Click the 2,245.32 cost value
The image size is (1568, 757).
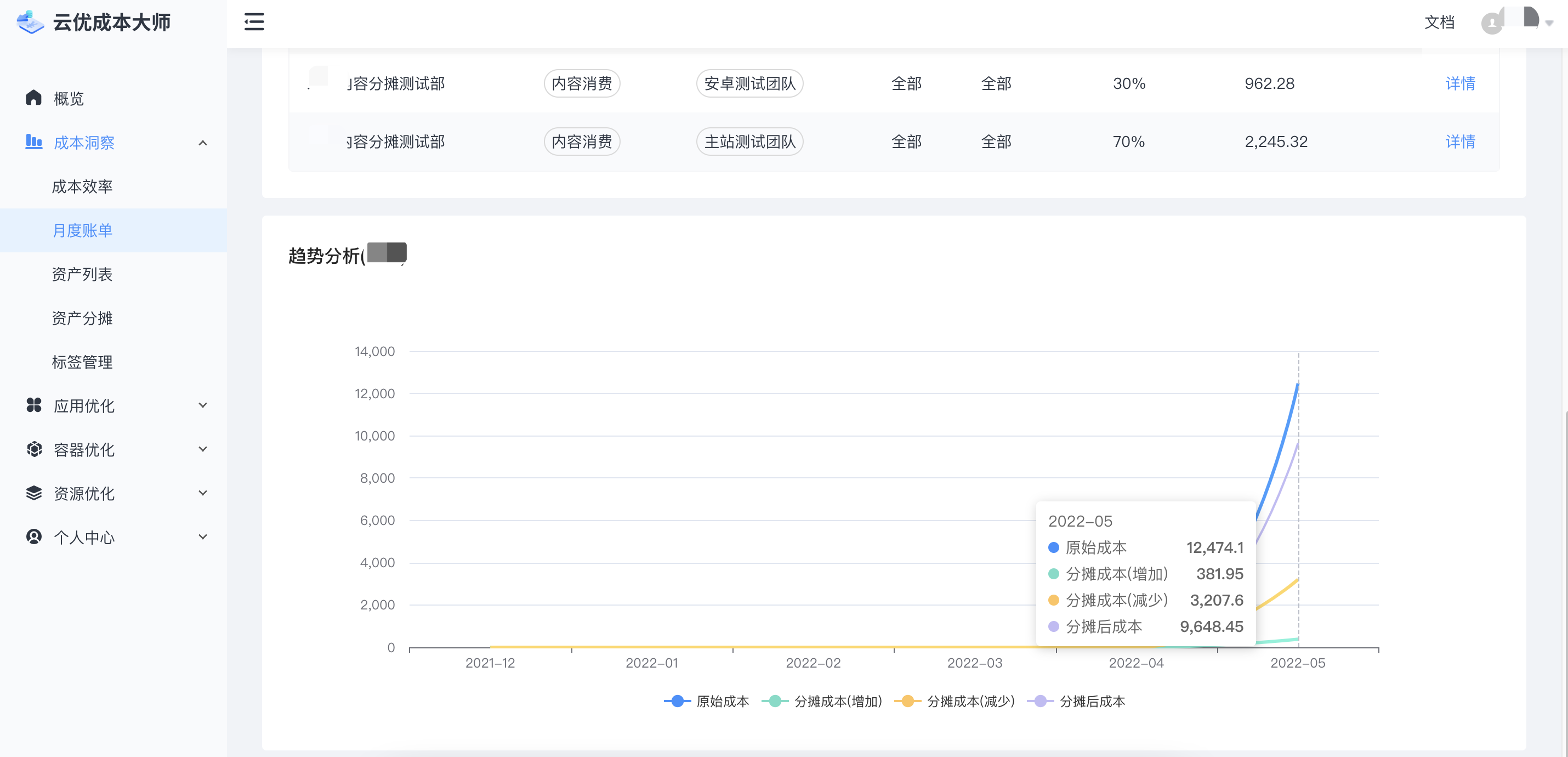click(x=1276, y=142)
